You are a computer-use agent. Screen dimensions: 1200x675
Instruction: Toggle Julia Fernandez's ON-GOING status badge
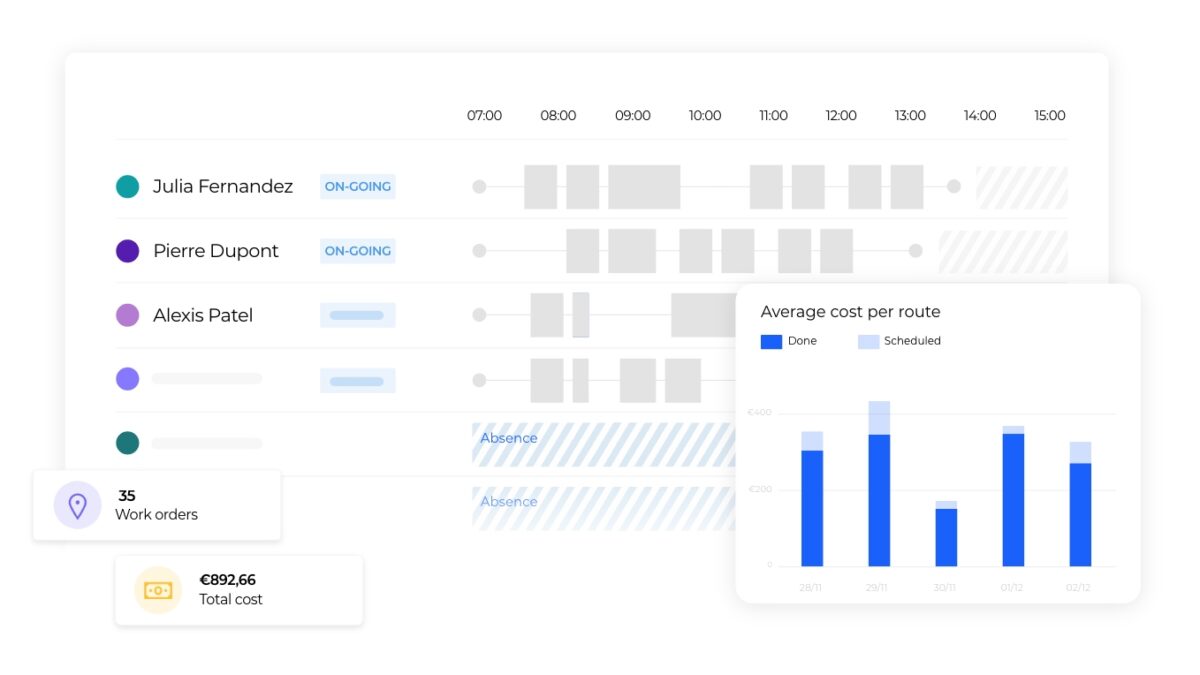(357, 186)
